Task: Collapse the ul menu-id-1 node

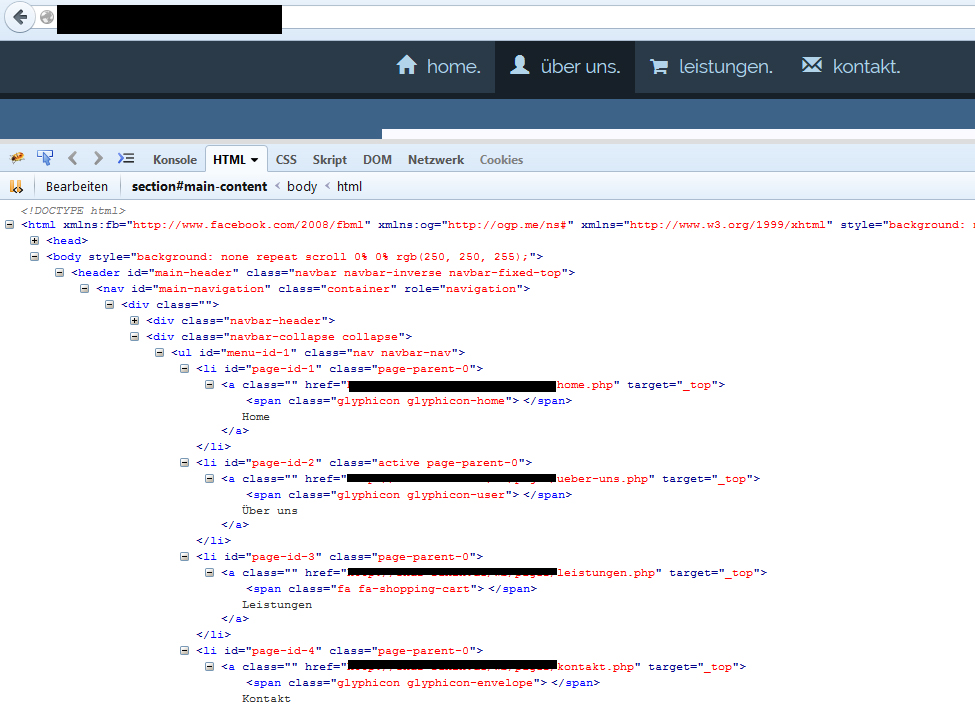Action: [x=159, y=352]
